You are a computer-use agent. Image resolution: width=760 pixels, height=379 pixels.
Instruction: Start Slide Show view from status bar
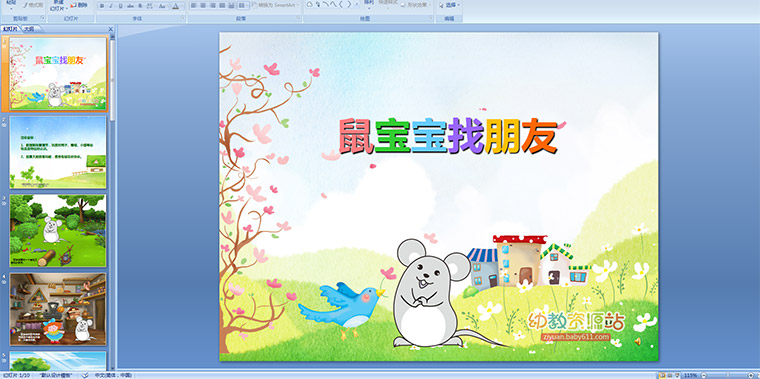click(677, 376)
